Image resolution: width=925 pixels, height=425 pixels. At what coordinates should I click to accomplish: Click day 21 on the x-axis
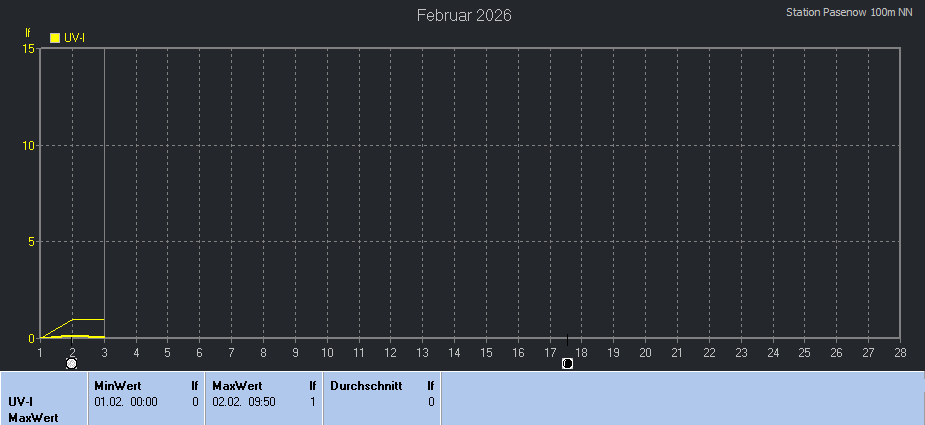click(x=677, y=352)
